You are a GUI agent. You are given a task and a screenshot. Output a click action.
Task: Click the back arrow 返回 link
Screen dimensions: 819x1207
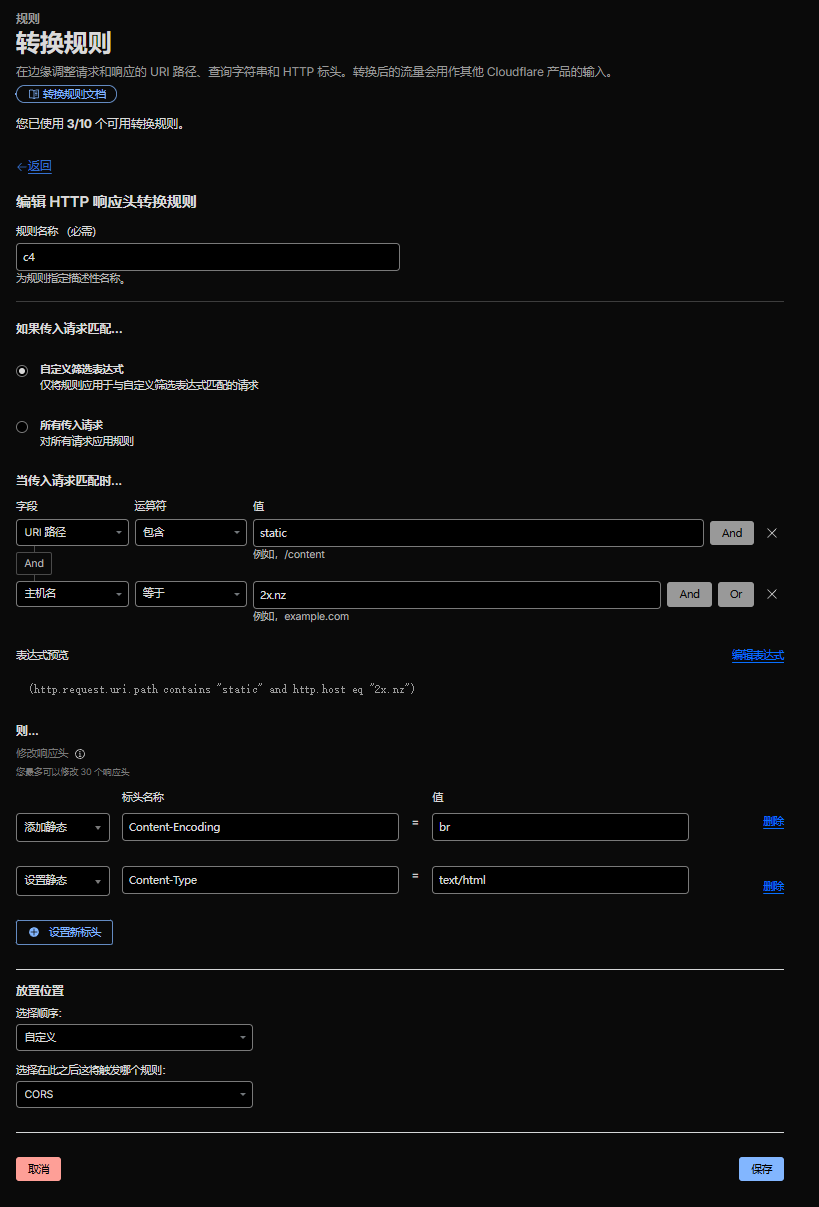[34, 166]
